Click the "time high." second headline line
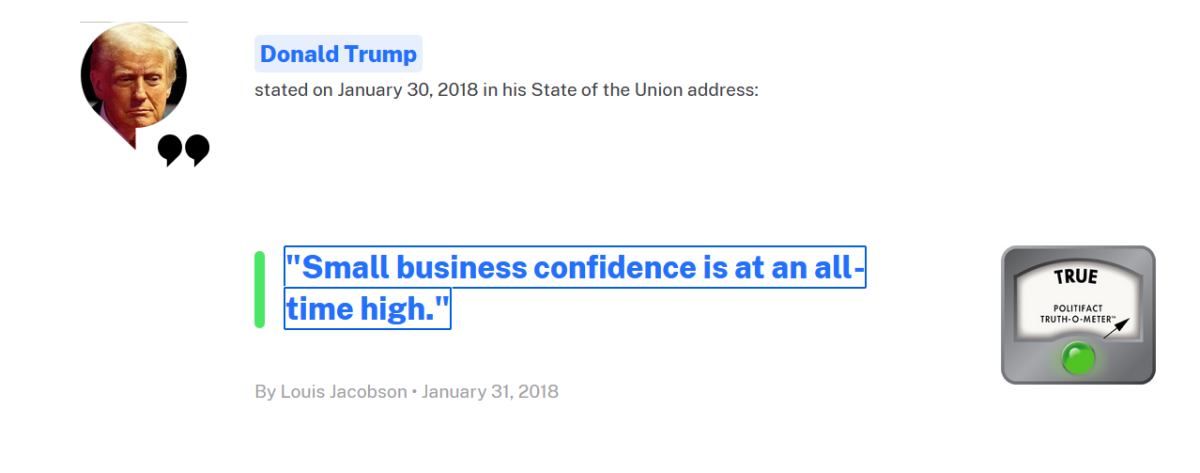Screen dimensions: 1200x473 pos(368,310)
